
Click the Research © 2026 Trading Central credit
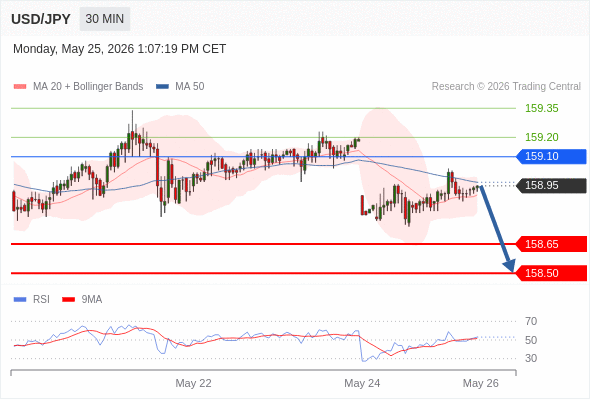[506, 87]
